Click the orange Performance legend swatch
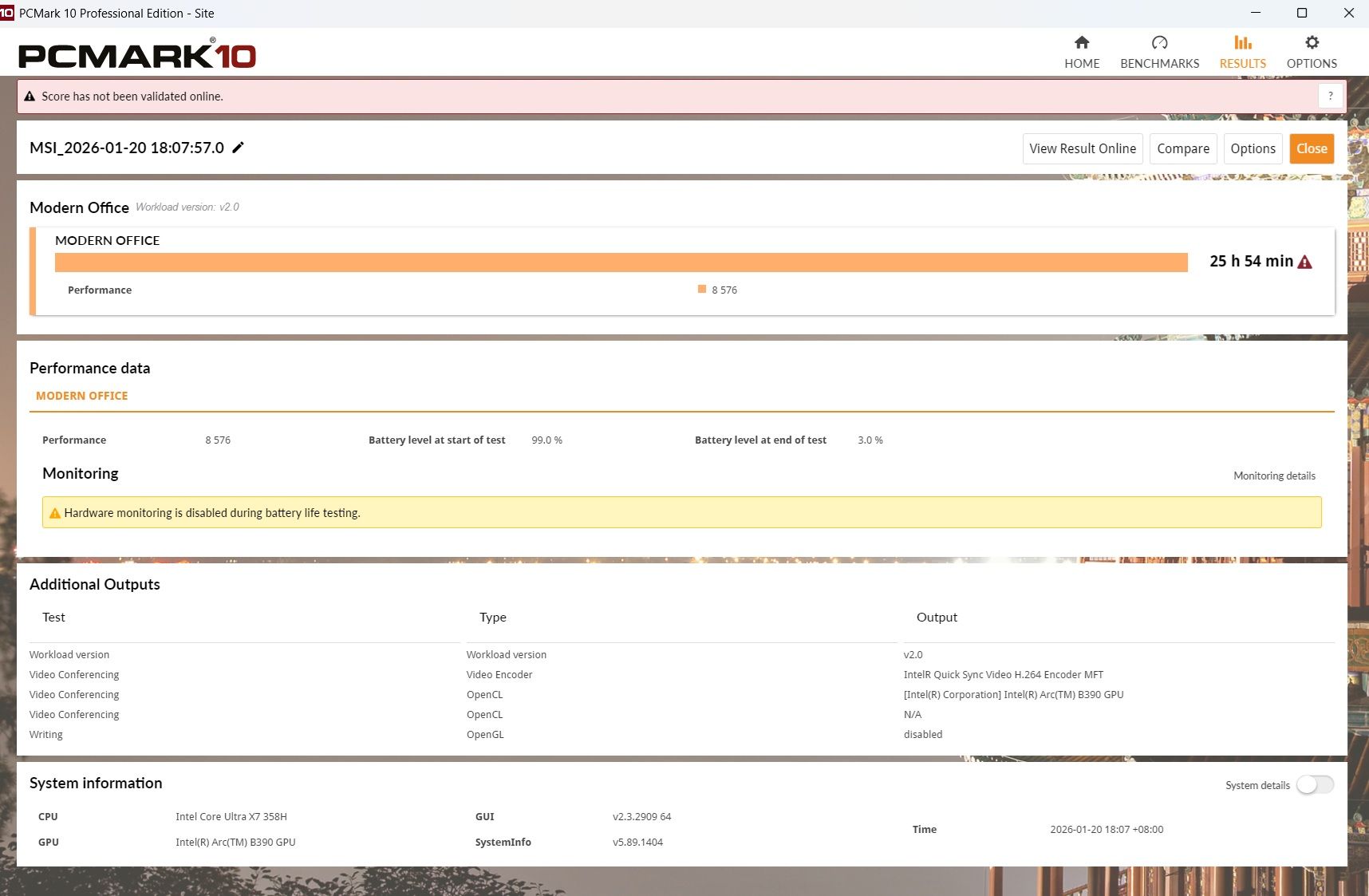The width and height of the screenshot is (1369, 896). point(702,290)
